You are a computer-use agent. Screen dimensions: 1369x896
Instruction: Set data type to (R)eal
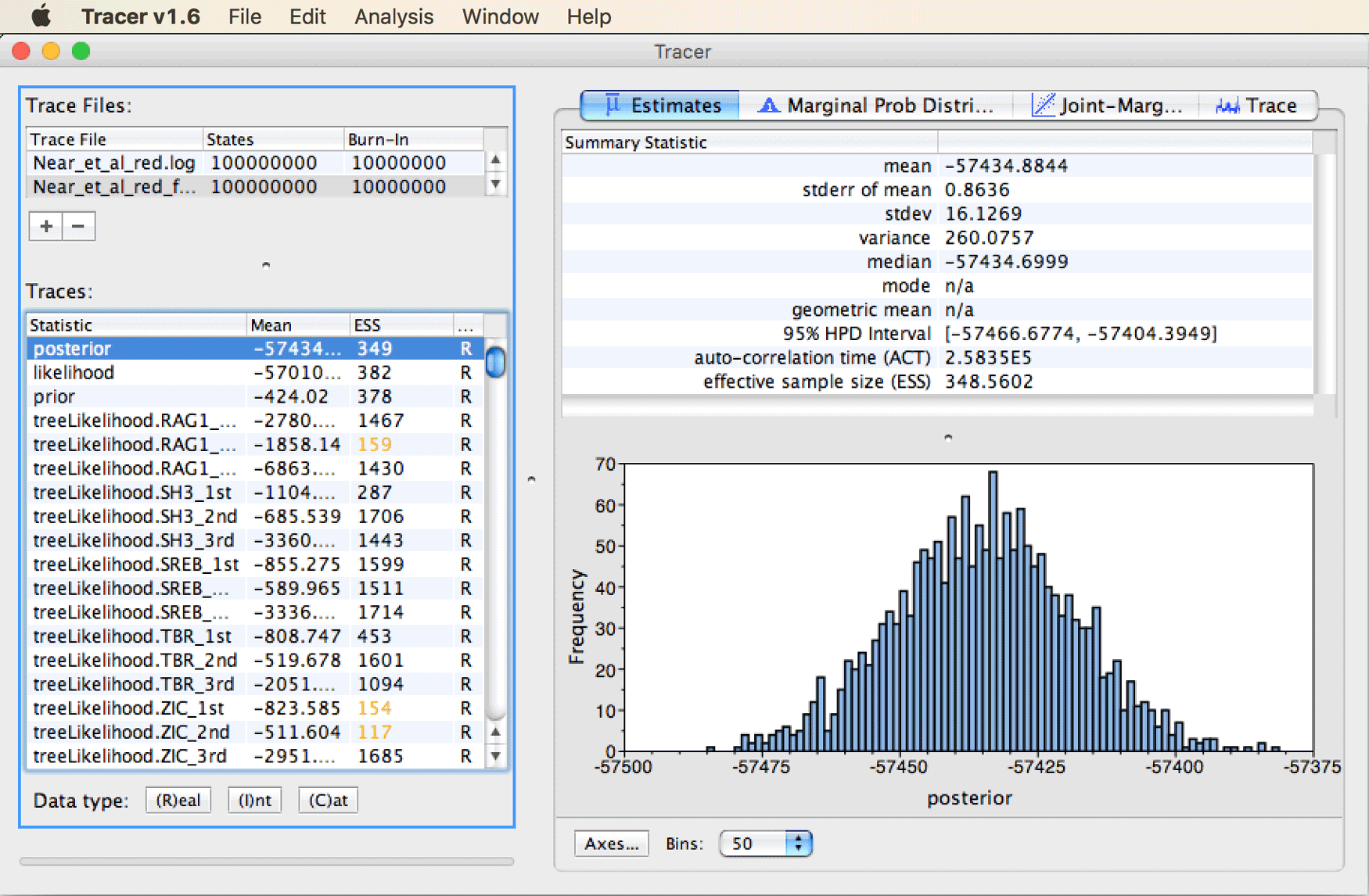pyautogui.click(x=178, y=801)
